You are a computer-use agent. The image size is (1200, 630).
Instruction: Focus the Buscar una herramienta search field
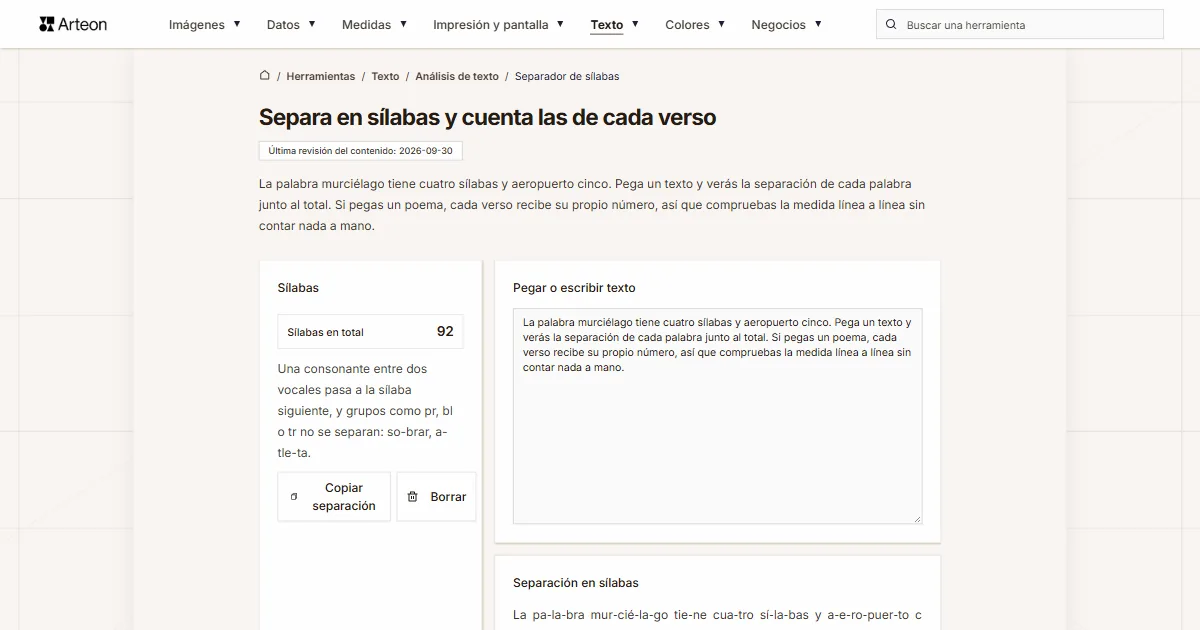pyautogui.click(x=1020, y=24)
